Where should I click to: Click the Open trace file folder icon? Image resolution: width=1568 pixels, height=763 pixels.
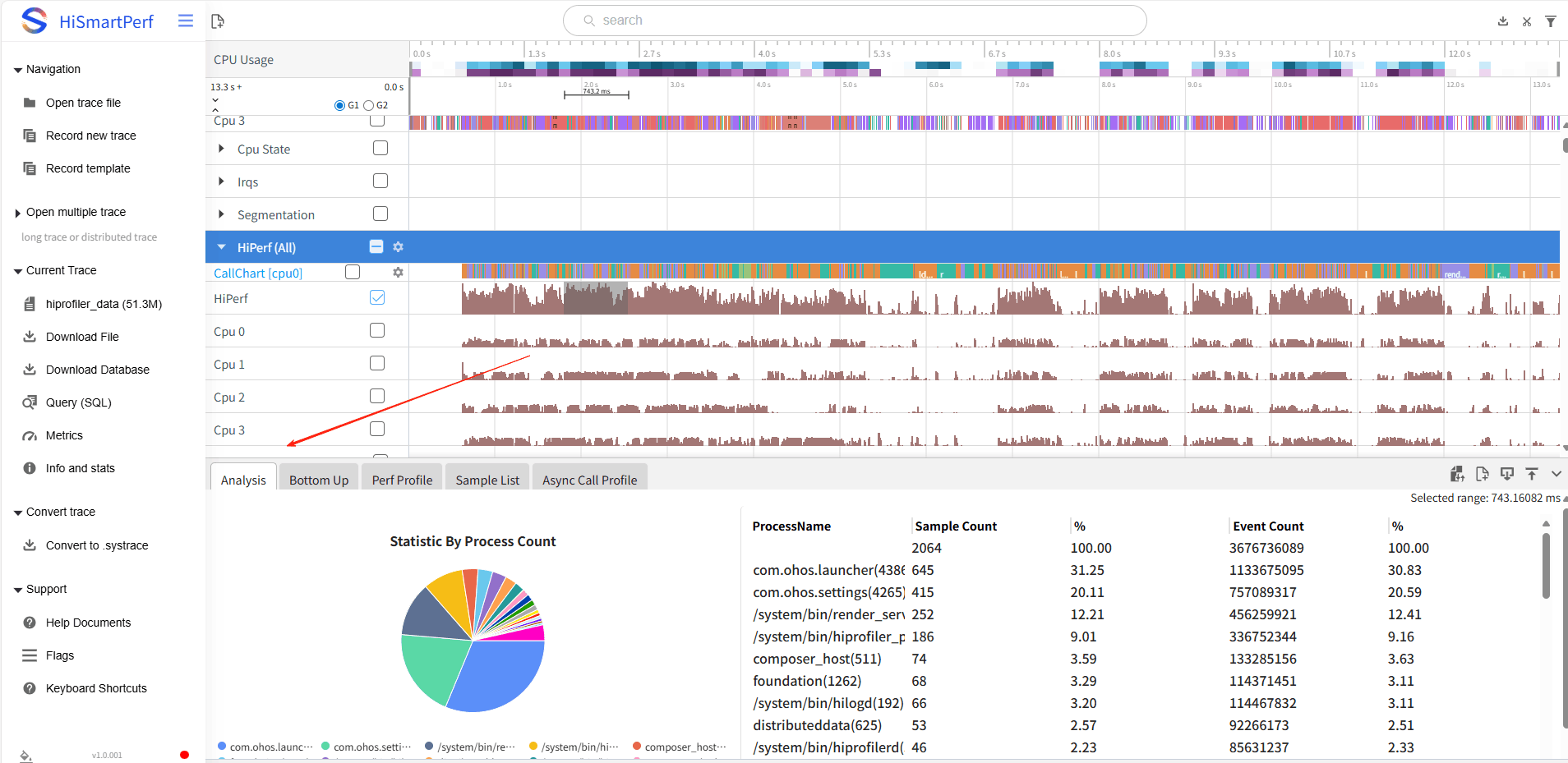coord(30,103)
